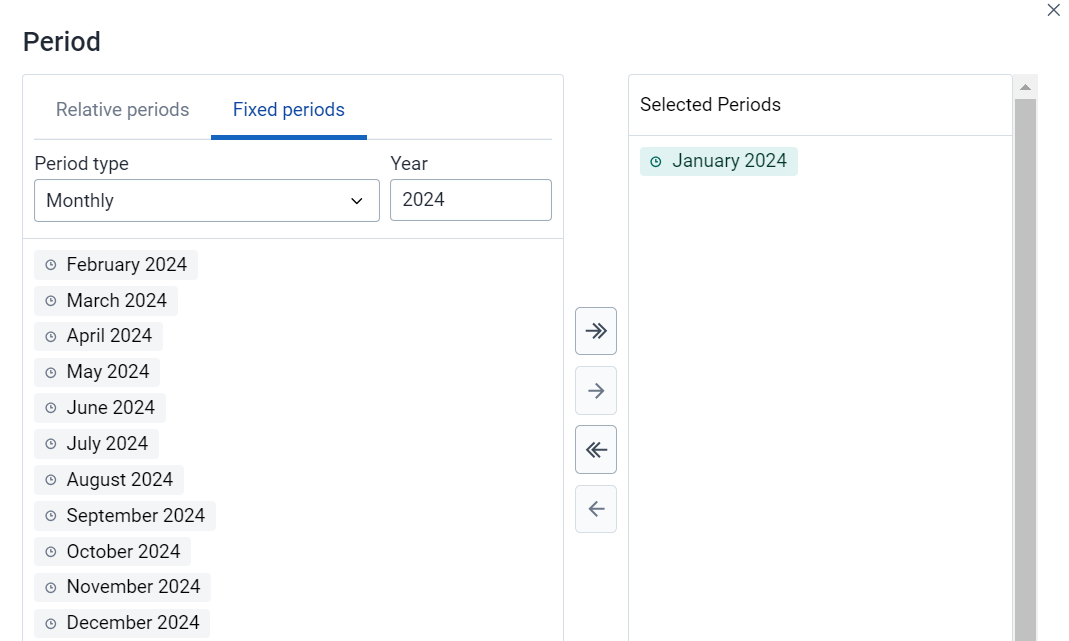
Task: Choose the November 2024 period
Action: 122,587
